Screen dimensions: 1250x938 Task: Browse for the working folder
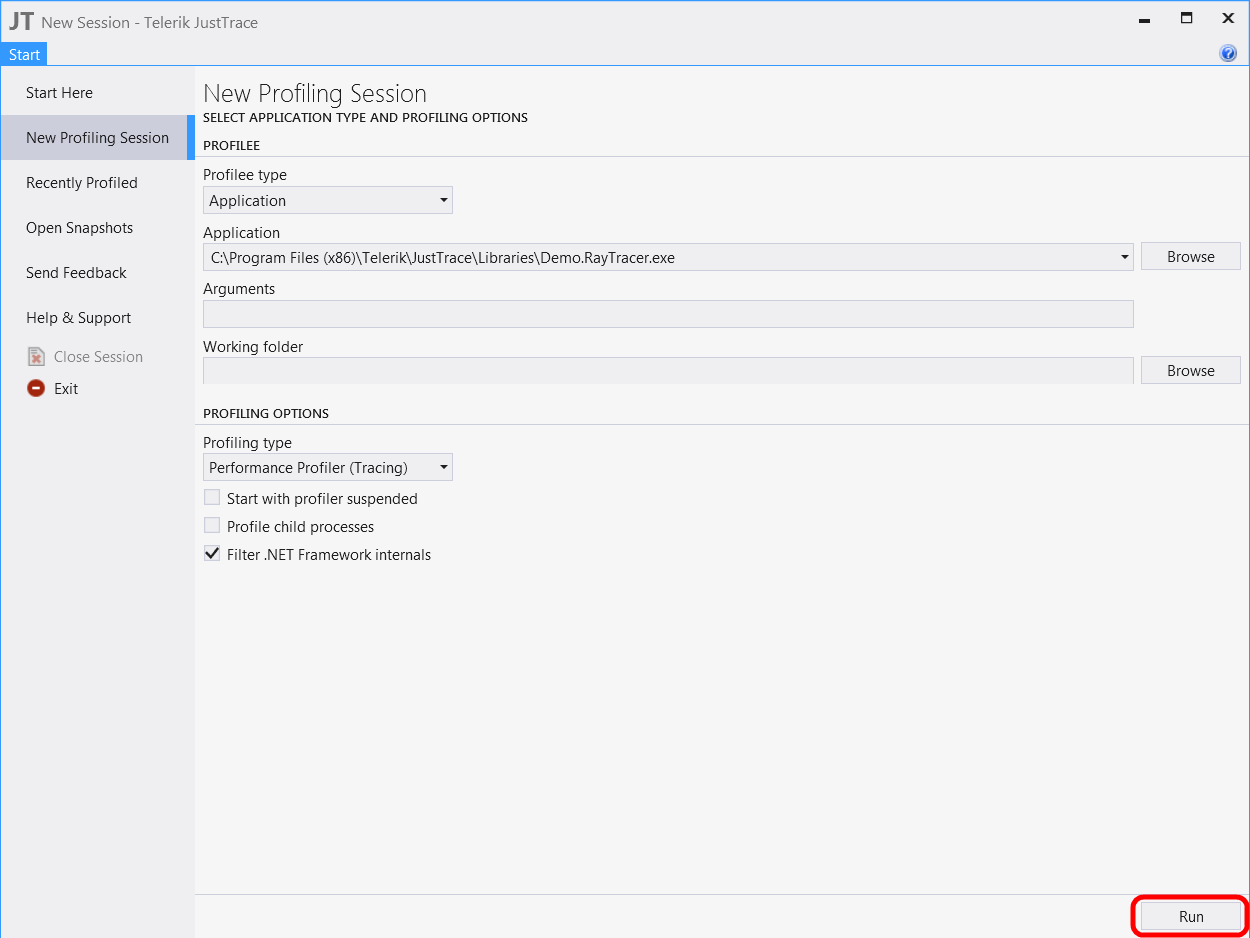pos(1190,371)
